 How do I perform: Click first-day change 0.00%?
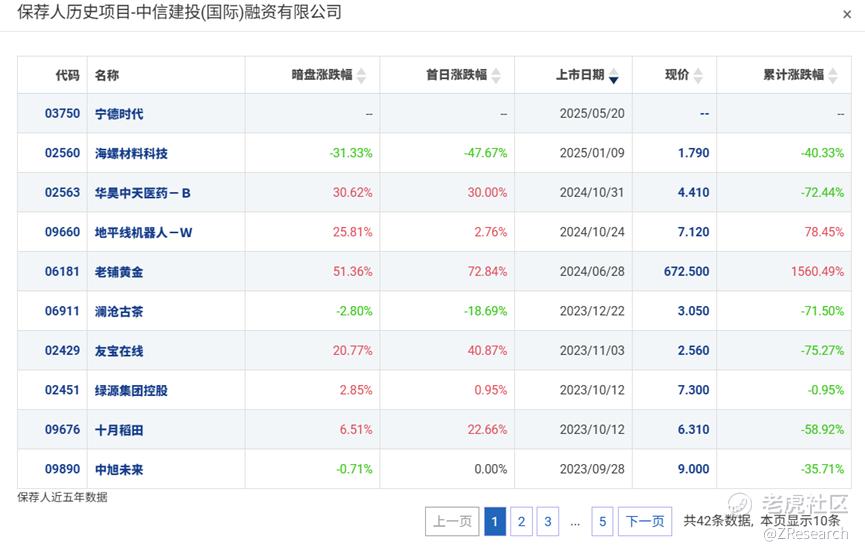(491, 469)
